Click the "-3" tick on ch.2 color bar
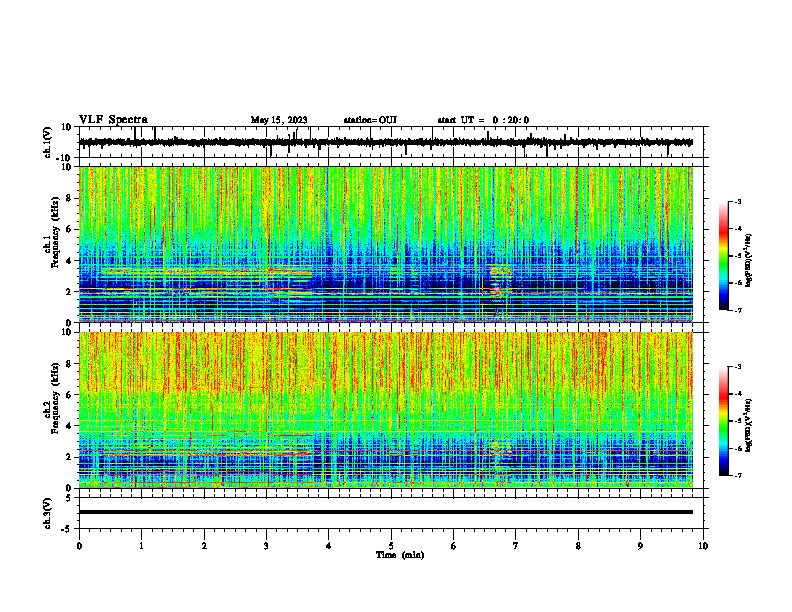Image resolution: width=792 pixels, height=612 pixels. [x=738, y=367]
